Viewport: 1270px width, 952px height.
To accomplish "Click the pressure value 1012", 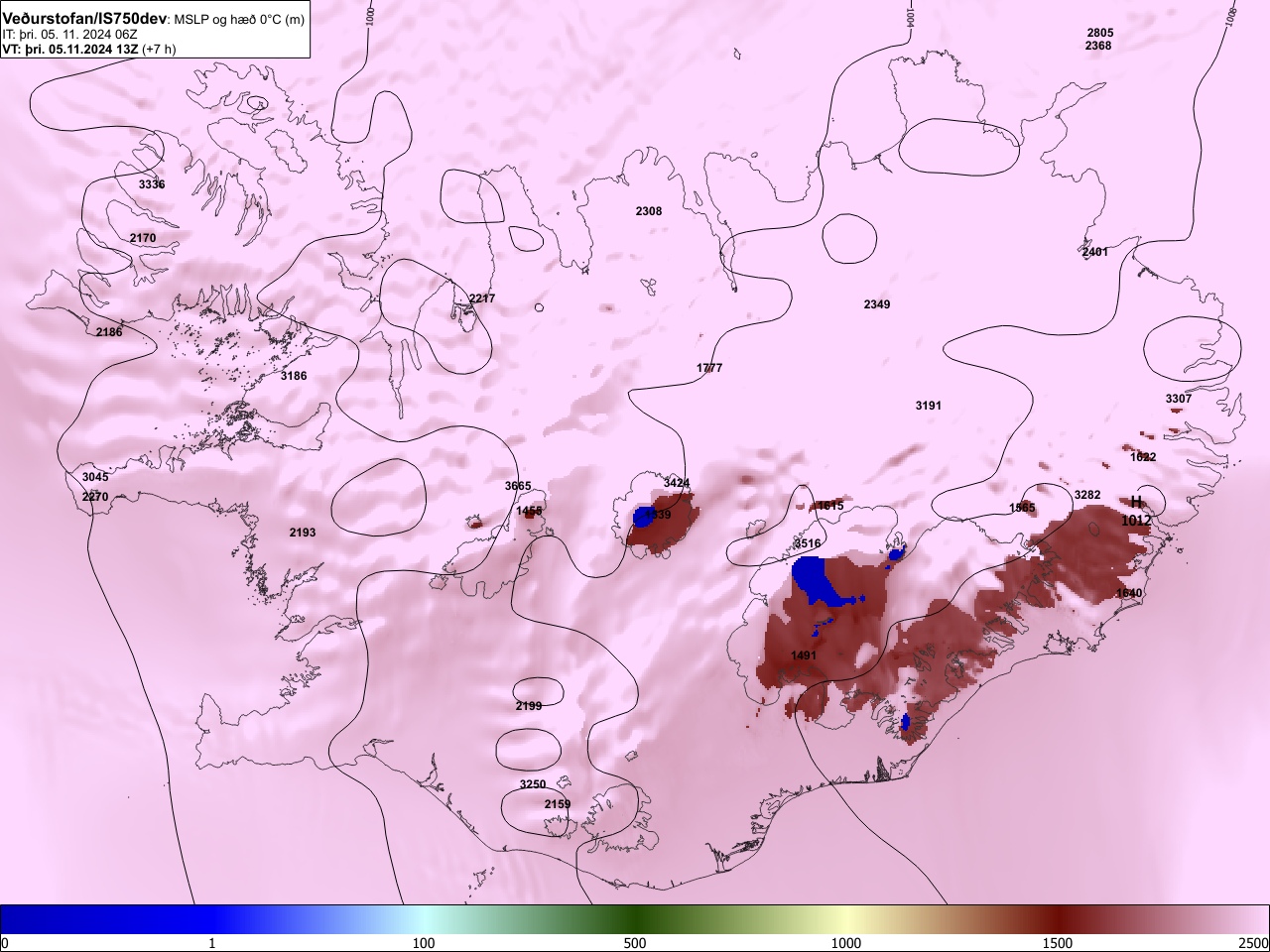I will 1137,521.
